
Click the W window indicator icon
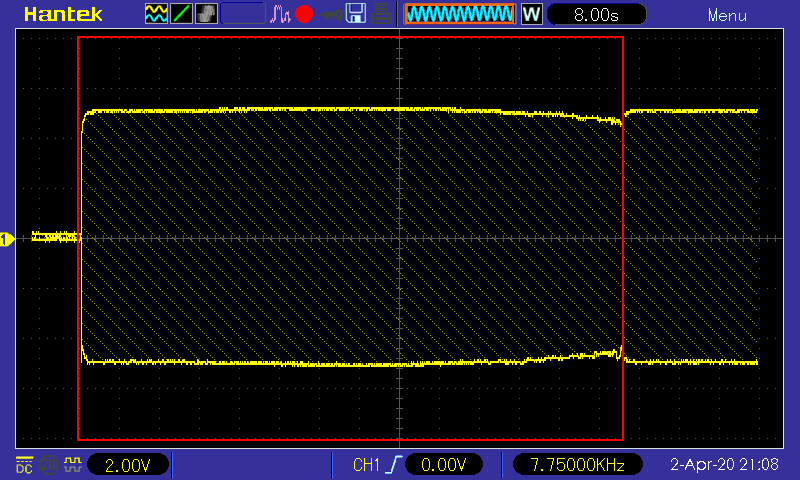(x=532, y=14)
